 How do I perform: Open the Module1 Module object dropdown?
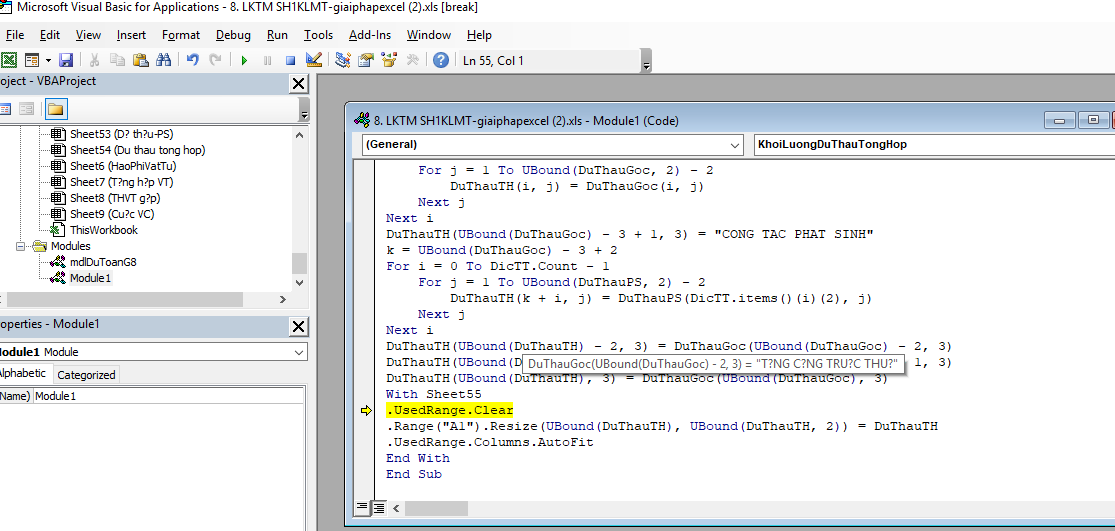[x=298, y=352]
